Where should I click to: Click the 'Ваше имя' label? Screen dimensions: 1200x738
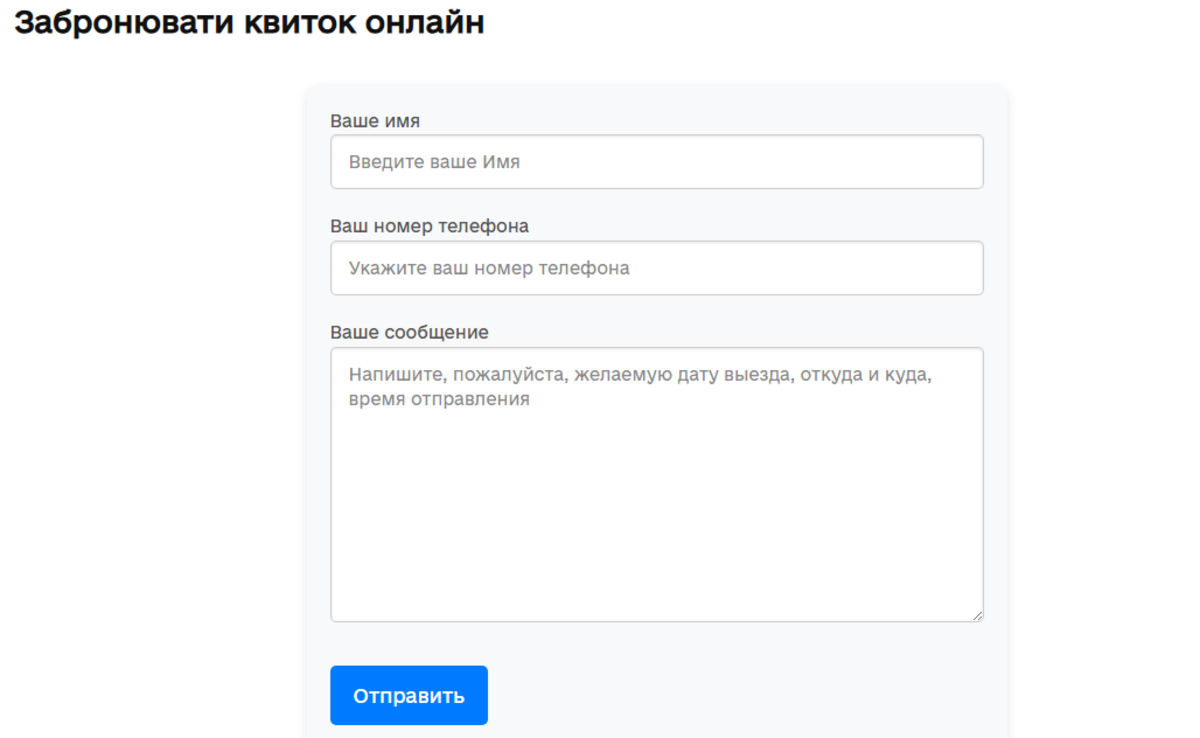point(375,121)
